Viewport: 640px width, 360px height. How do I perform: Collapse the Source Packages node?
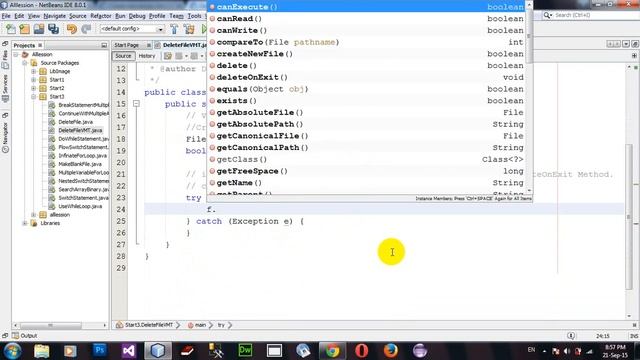click(25, 63)
